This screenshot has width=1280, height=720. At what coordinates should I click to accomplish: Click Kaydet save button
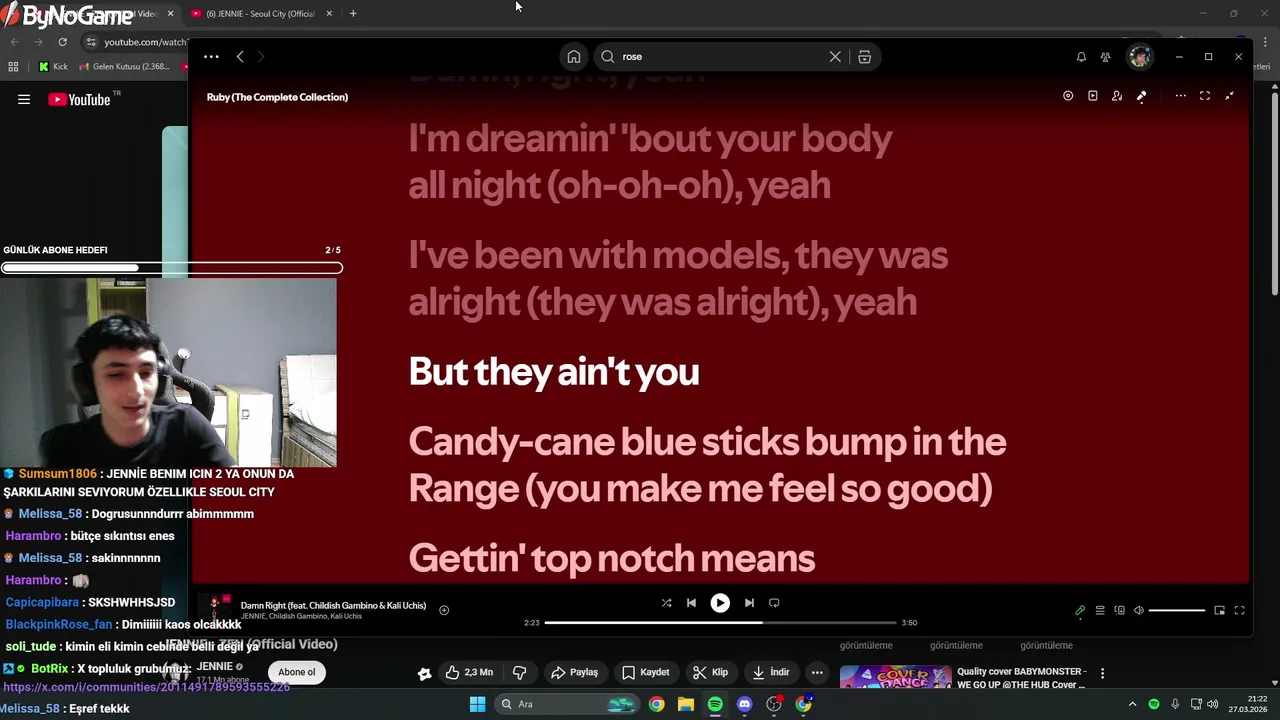(x=646, y=673)
